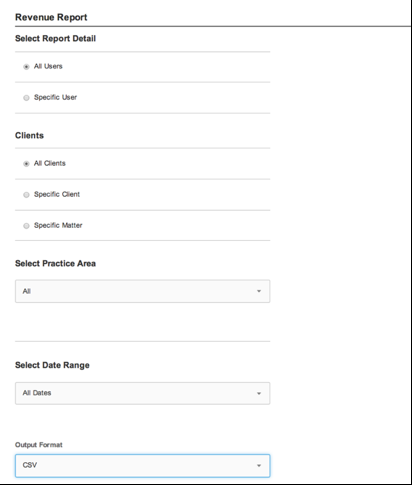Open the Output Format dropdown showing CSV

tap(142, 466)
